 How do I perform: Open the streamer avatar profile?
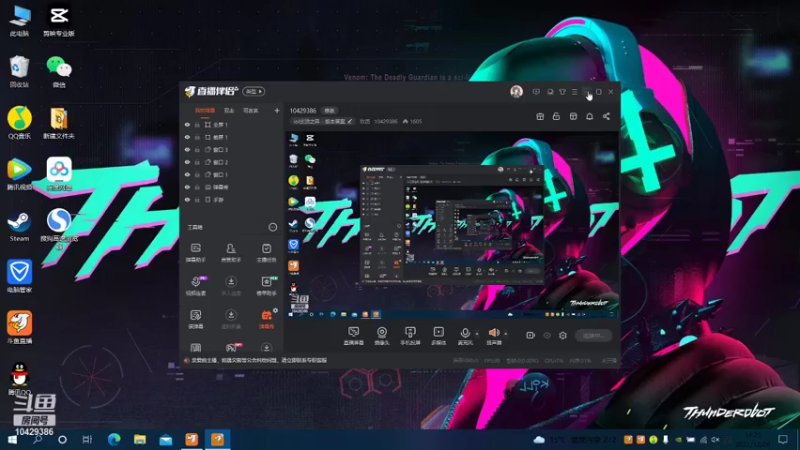click(516, 91)
